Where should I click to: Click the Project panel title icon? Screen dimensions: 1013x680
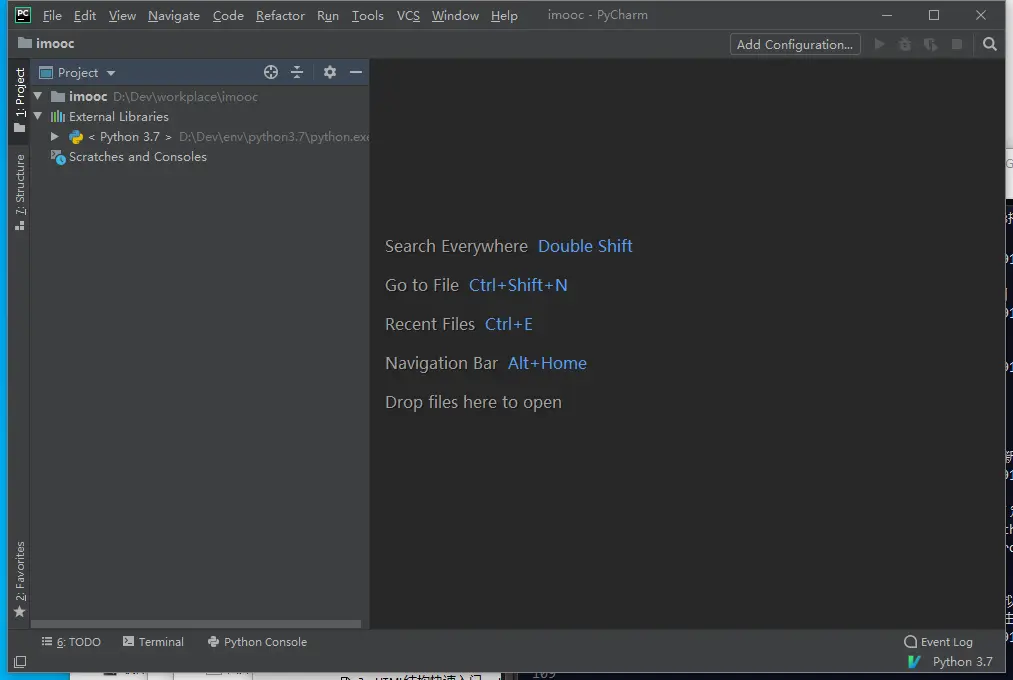(x=46, y=72)
